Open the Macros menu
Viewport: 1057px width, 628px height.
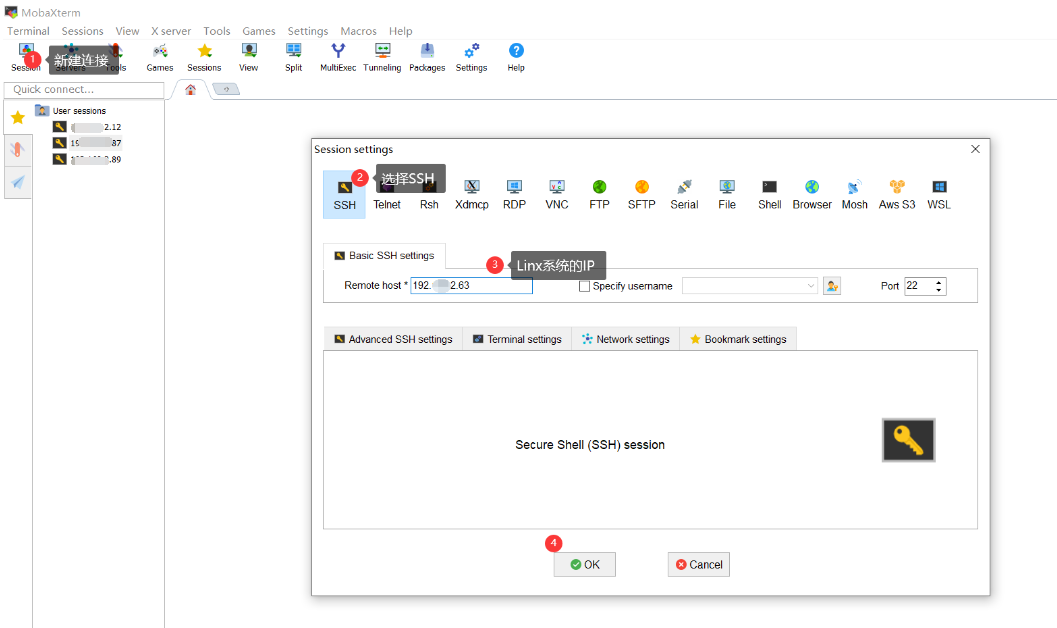359,31
